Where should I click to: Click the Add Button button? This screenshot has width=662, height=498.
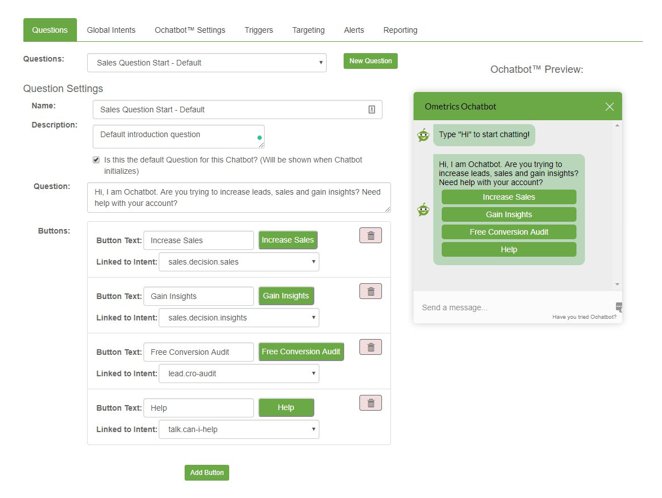(207, 472)
